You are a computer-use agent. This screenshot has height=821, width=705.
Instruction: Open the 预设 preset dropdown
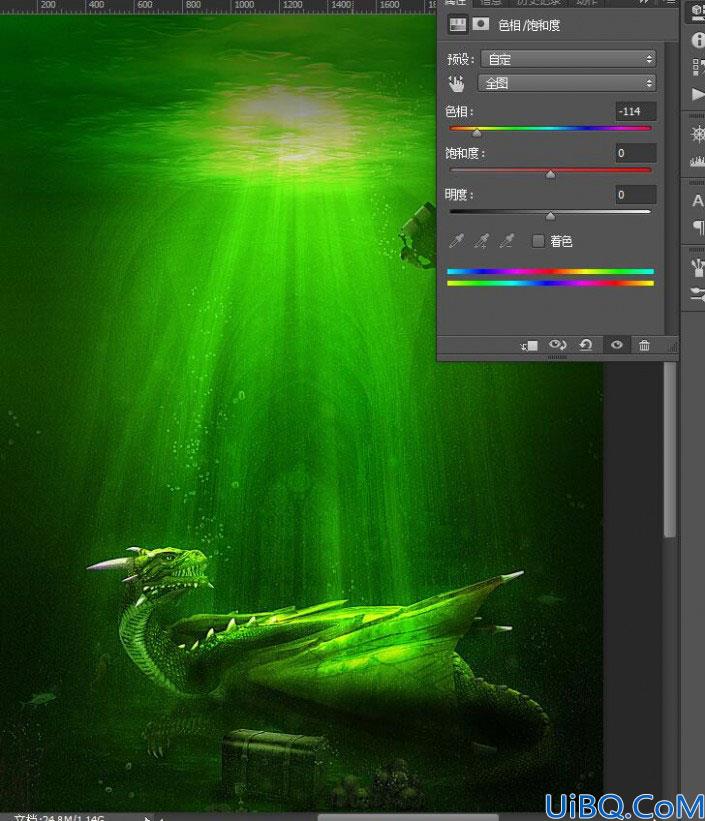[568, 59]
